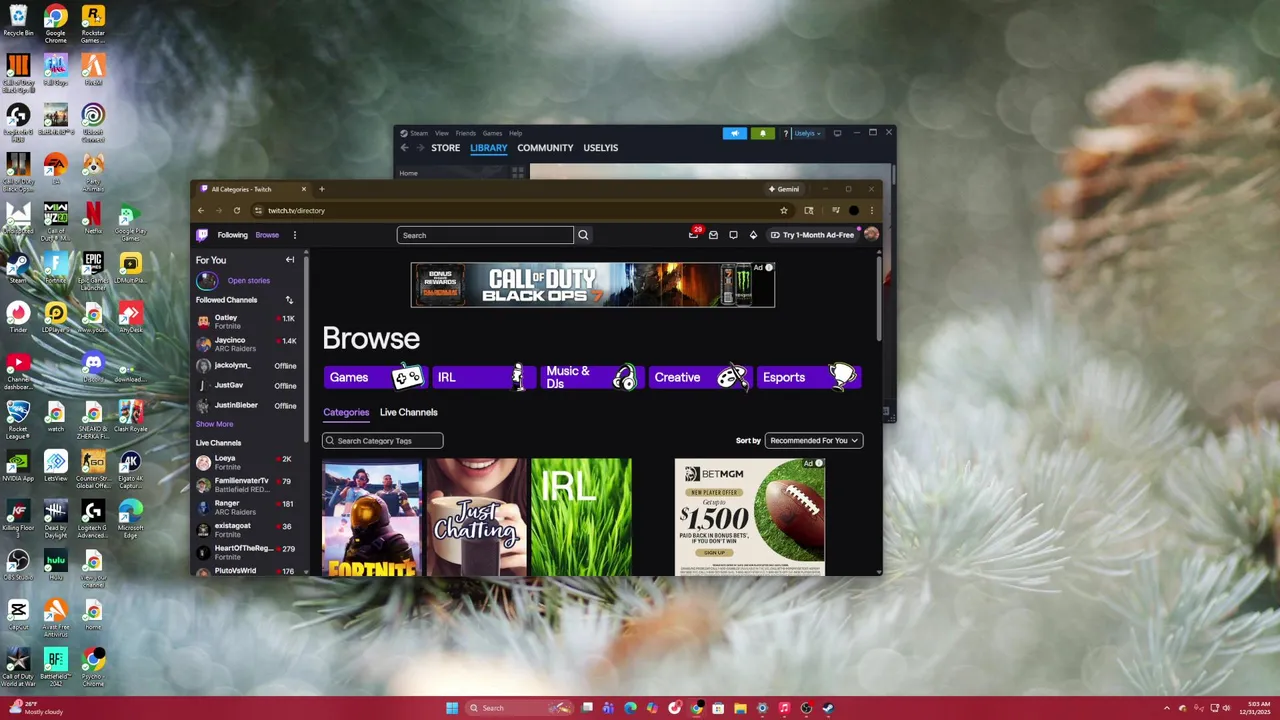Open the Steam icon on the taskbar
The width and height of the screenshot is (1280, 720).
click(x=828, y=708)
